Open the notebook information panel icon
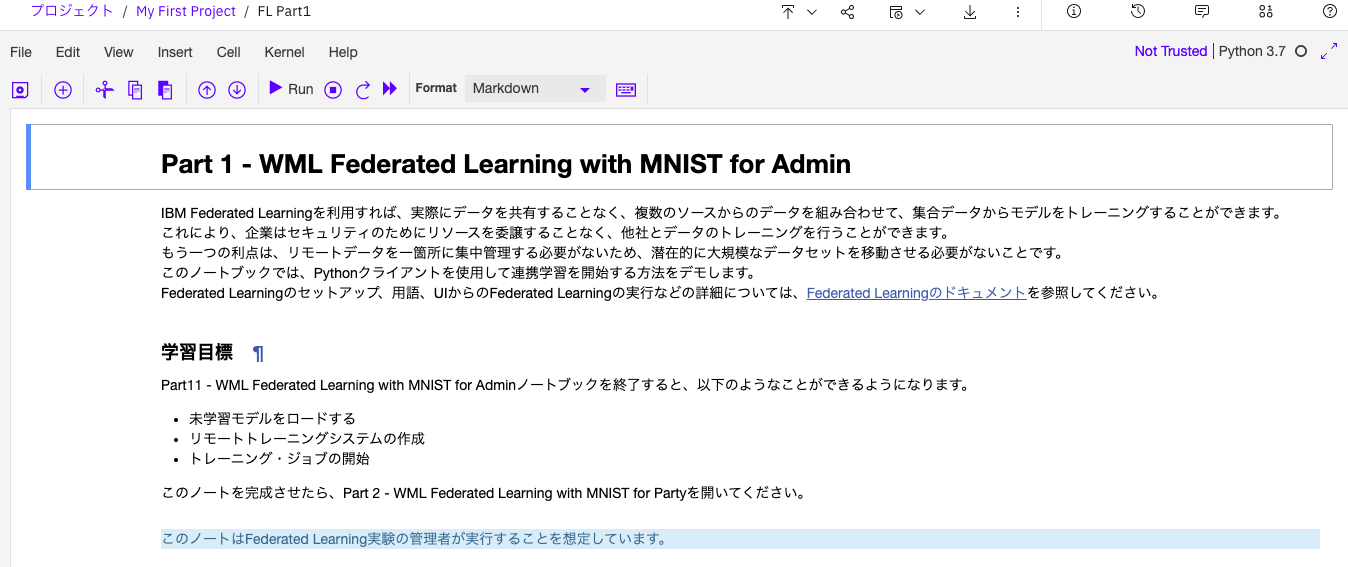 click(1074, 12)
